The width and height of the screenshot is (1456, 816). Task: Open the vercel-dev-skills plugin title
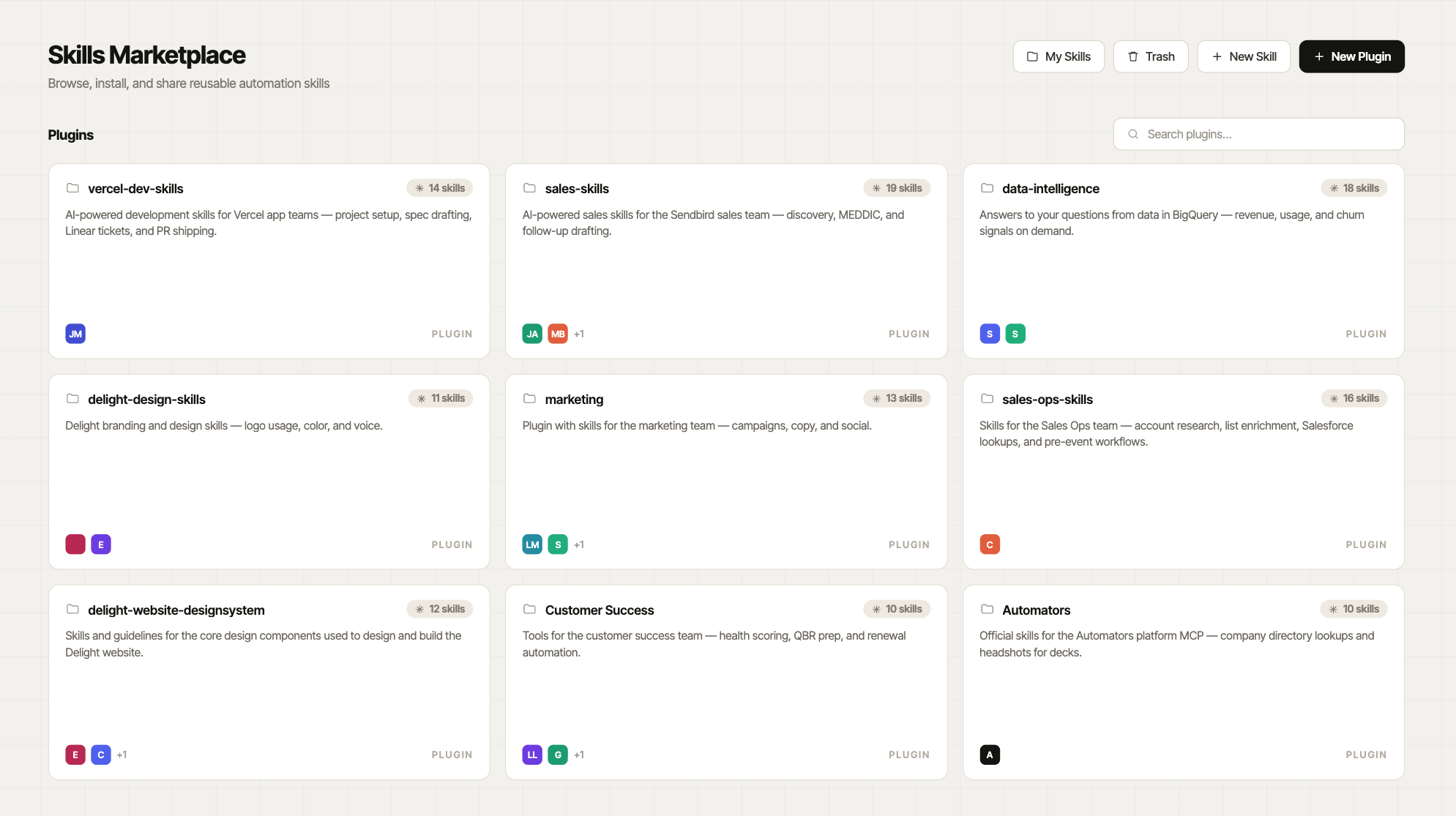click(x=135, y=189)
